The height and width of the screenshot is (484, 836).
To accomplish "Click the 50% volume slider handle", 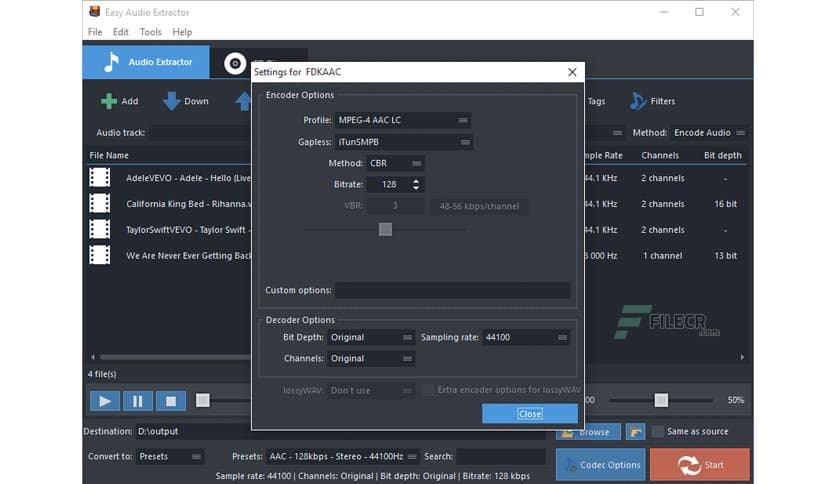I will click(x=661, y=400).
